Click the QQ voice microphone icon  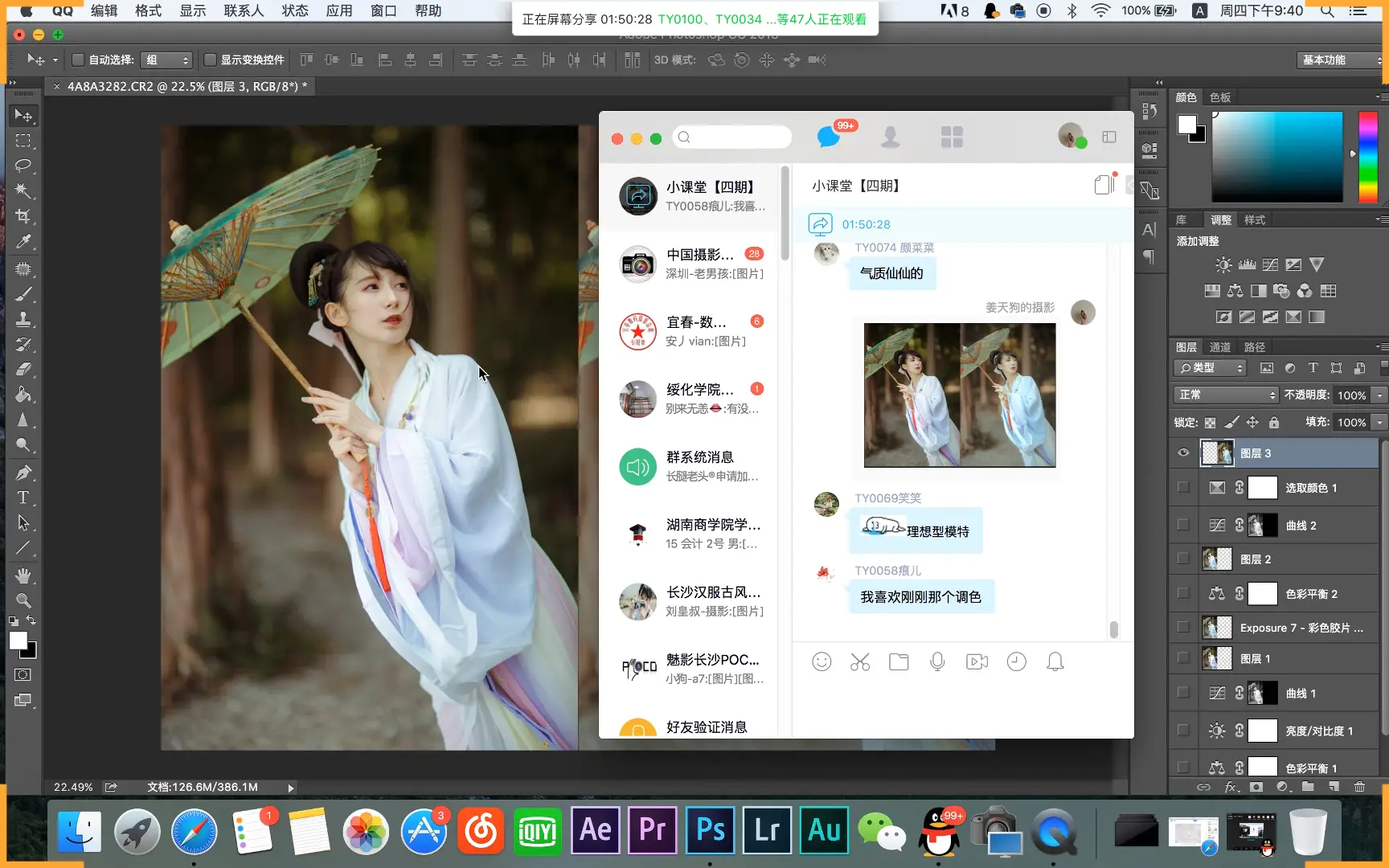tap(937, 661)
